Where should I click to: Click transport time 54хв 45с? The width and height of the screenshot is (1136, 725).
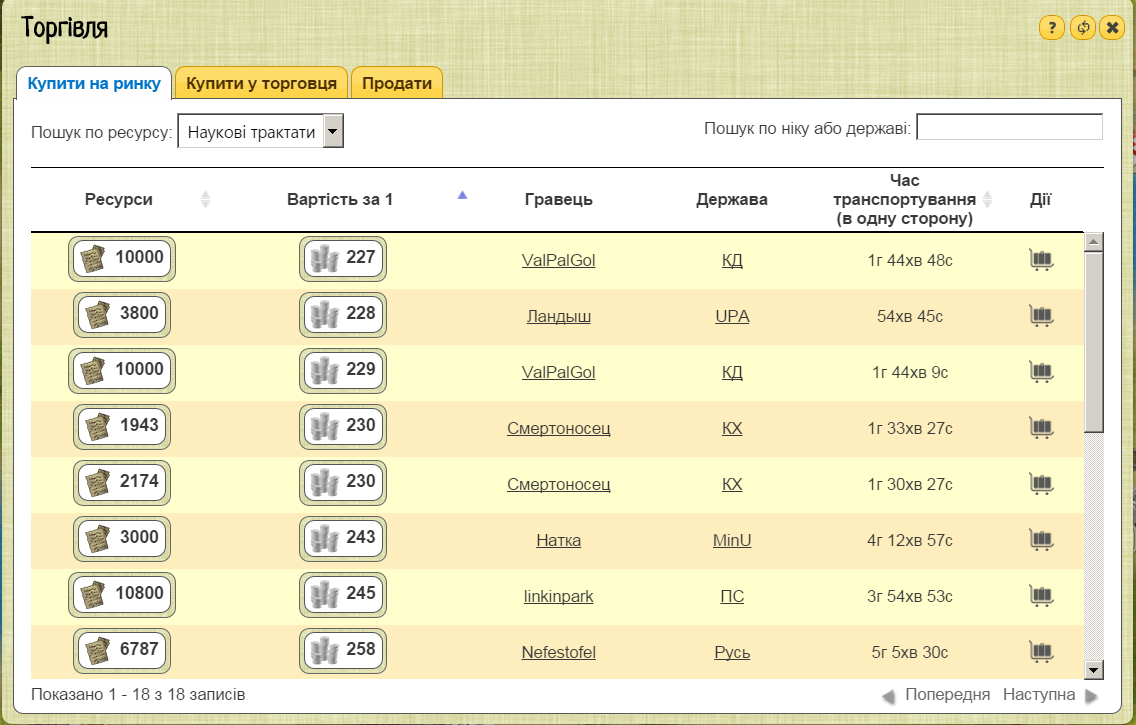[x=910, y=317]
